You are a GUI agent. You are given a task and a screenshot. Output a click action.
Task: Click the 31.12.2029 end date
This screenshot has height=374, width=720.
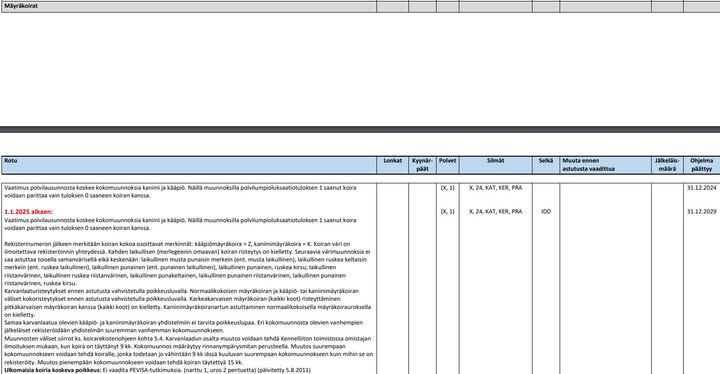[702, 212]
